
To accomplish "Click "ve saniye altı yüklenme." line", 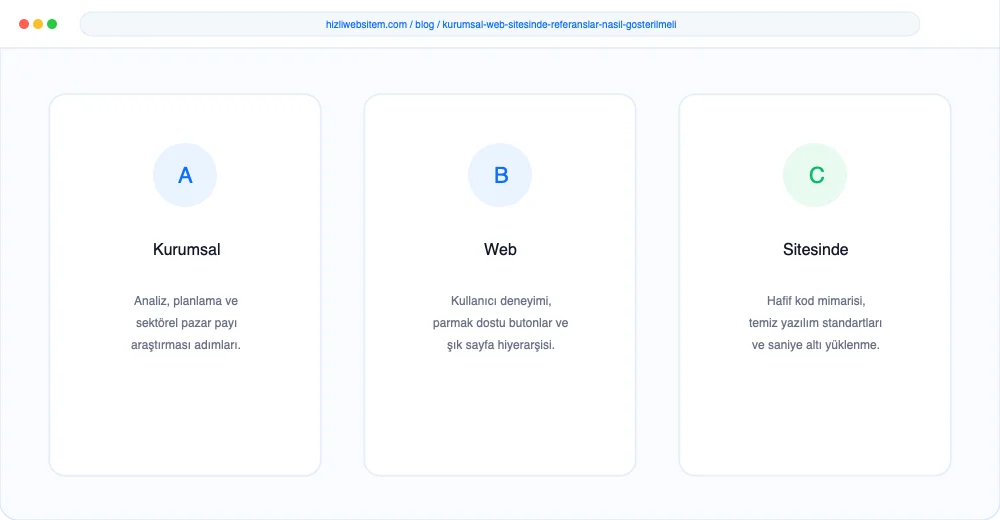I will coord(815,345).
